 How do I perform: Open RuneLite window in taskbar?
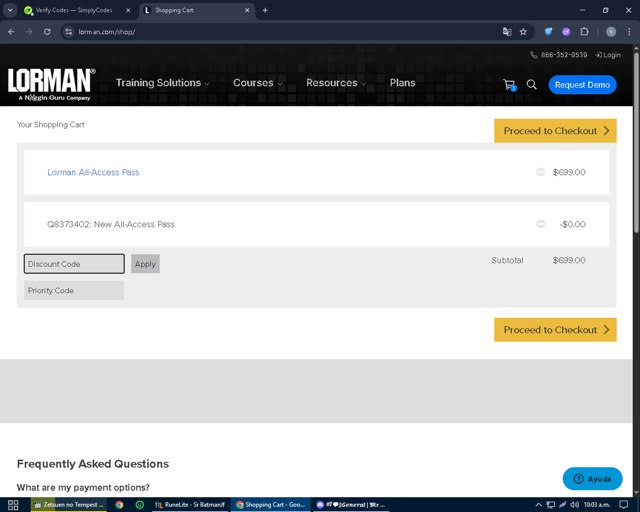pos(190,505)
